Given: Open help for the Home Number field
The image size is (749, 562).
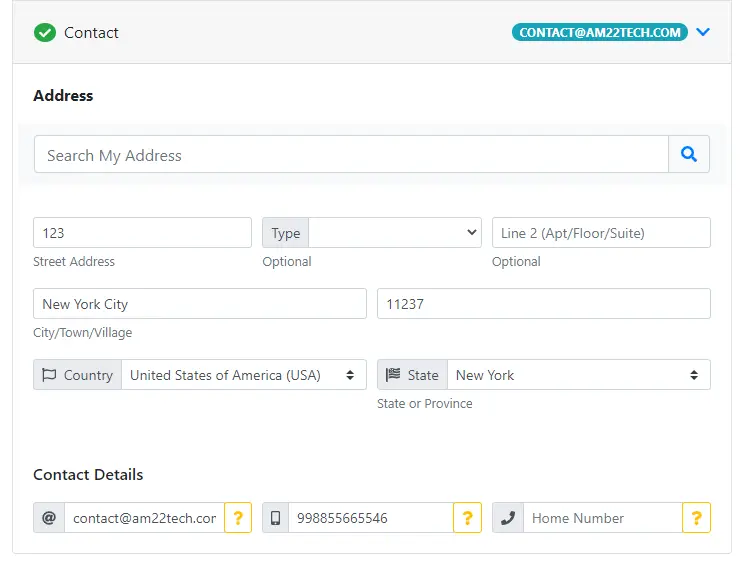Looking at the screenshot, I should point(696,518).
